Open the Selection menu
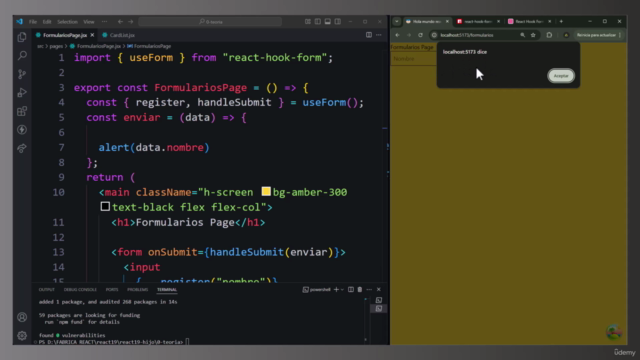 click(x=67, y=22)
